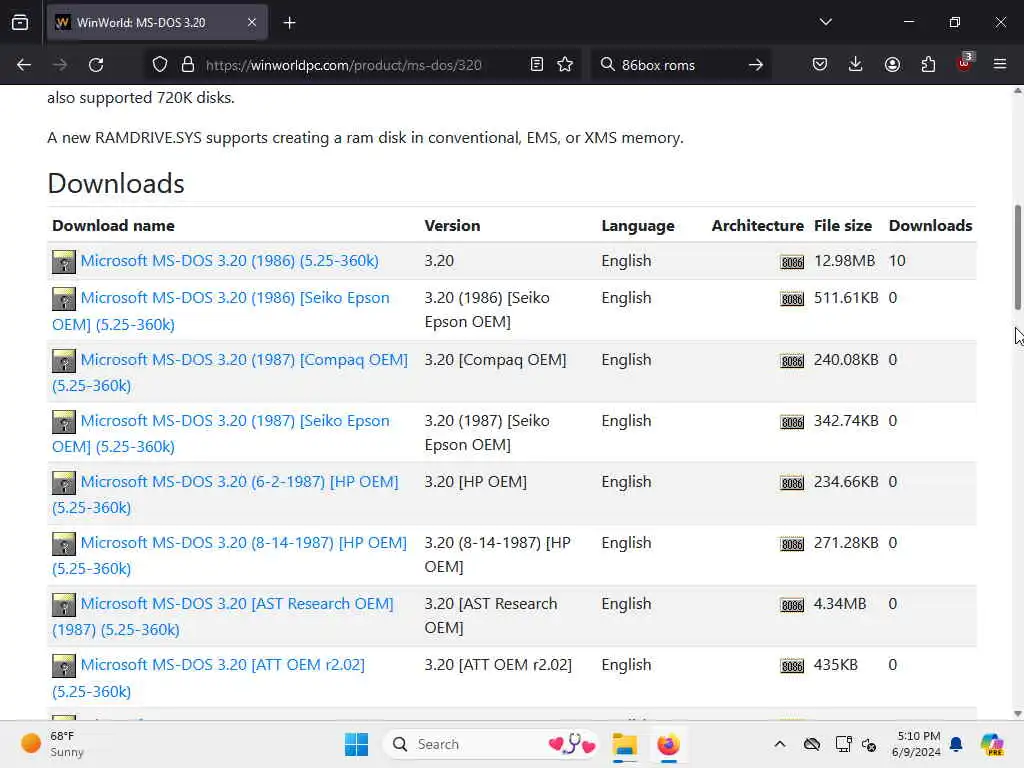Click the Language column header

pos(637,225)
